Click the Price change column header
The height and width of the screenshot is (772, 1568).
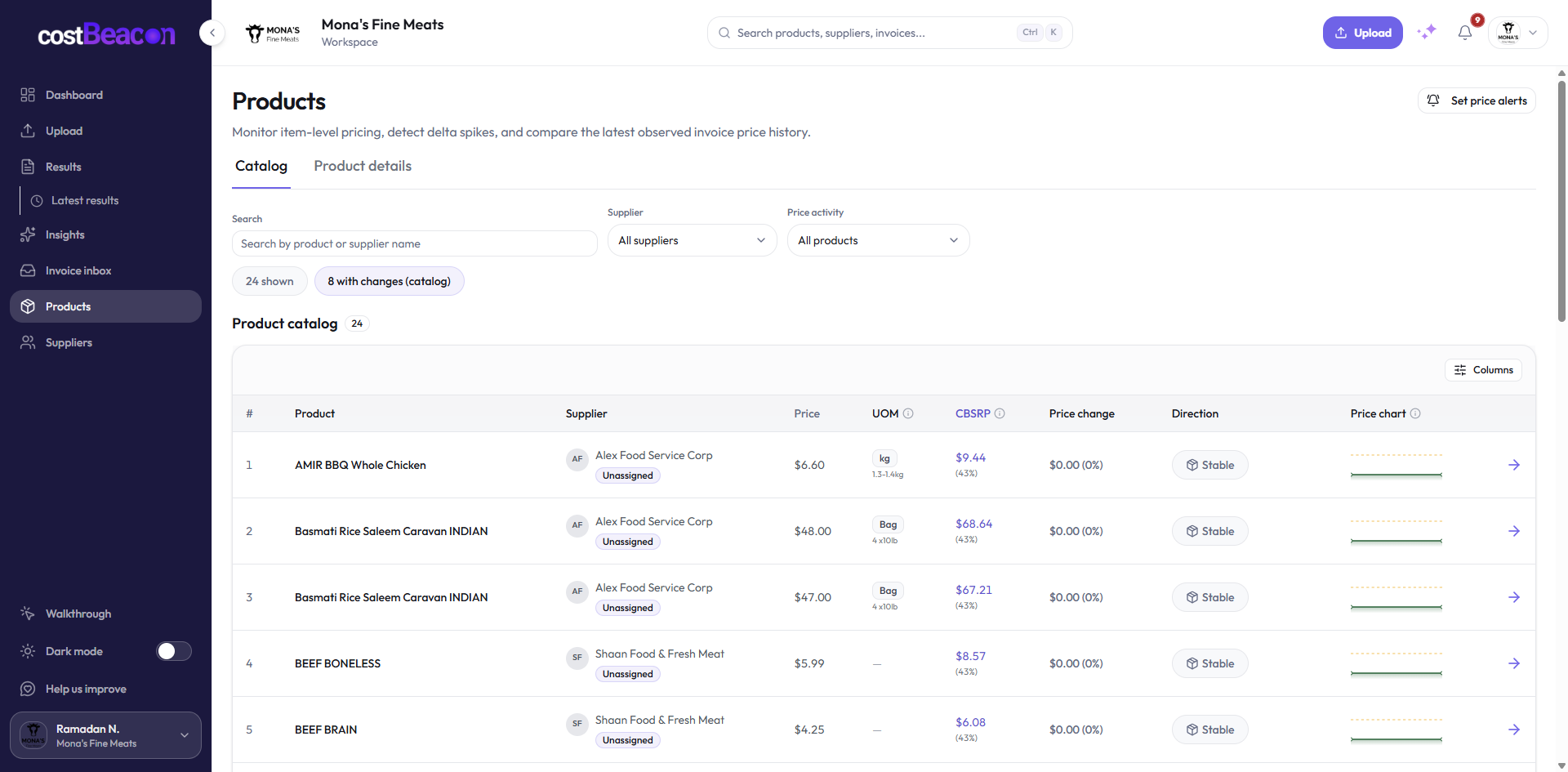point(1081,413)
